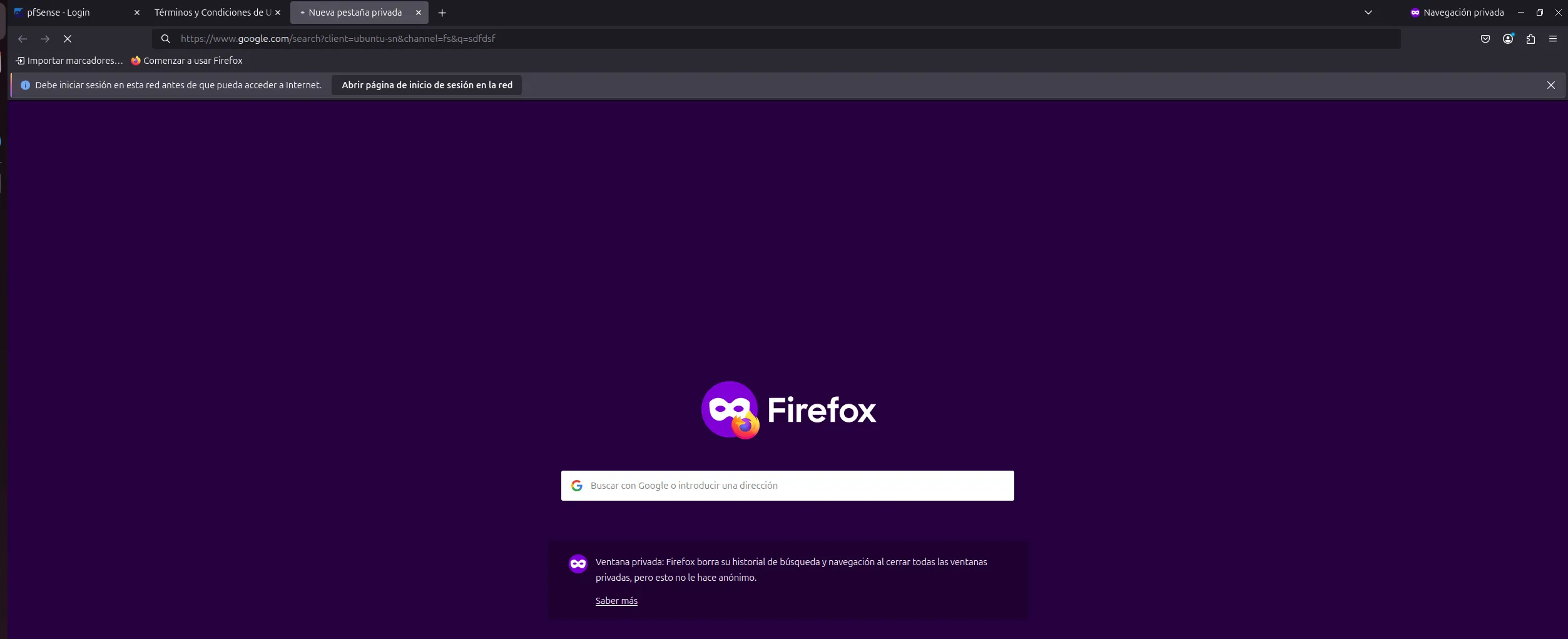Switch to Términos y Condiciones tab
This screenshot has height=639, width=1568.
click(x=216, y=13)
